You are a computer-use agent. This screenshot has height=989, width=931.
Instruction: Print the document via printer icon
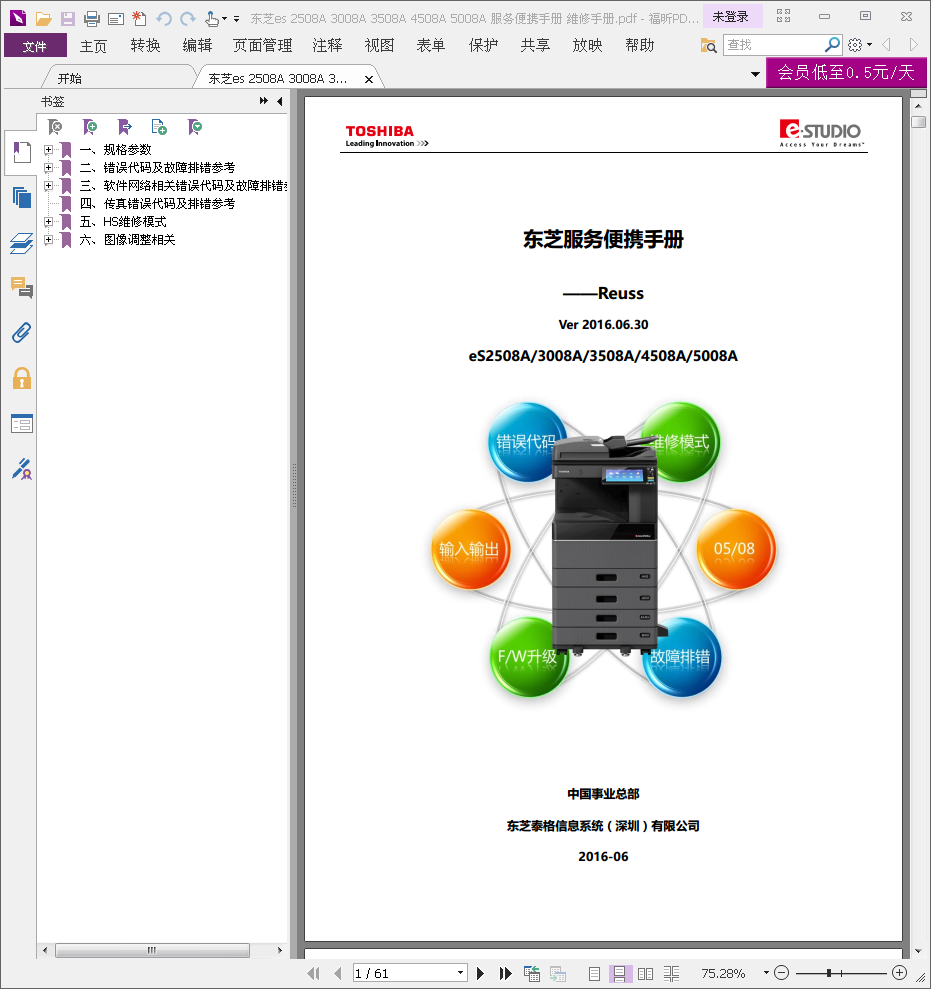(x=92, y=18)
